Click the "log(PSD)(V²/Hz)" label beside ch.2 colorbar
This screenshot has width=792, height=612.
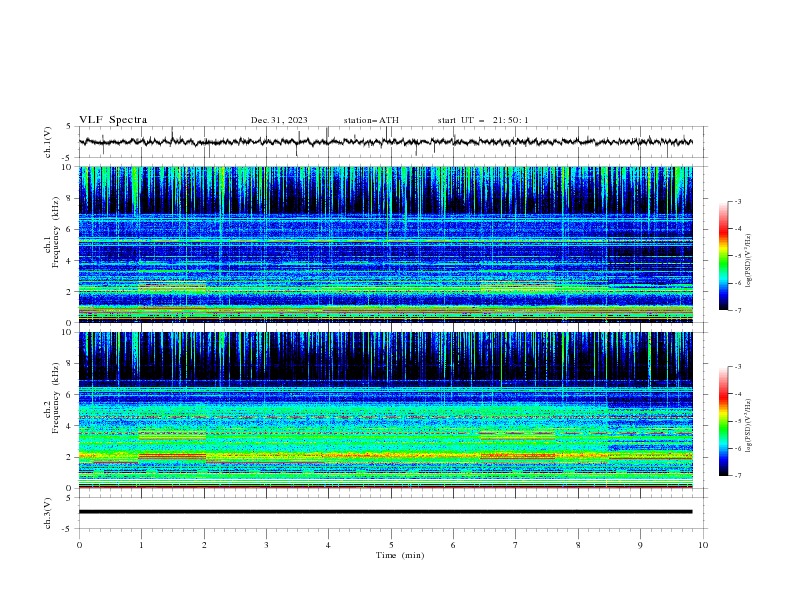click(748, 426)
